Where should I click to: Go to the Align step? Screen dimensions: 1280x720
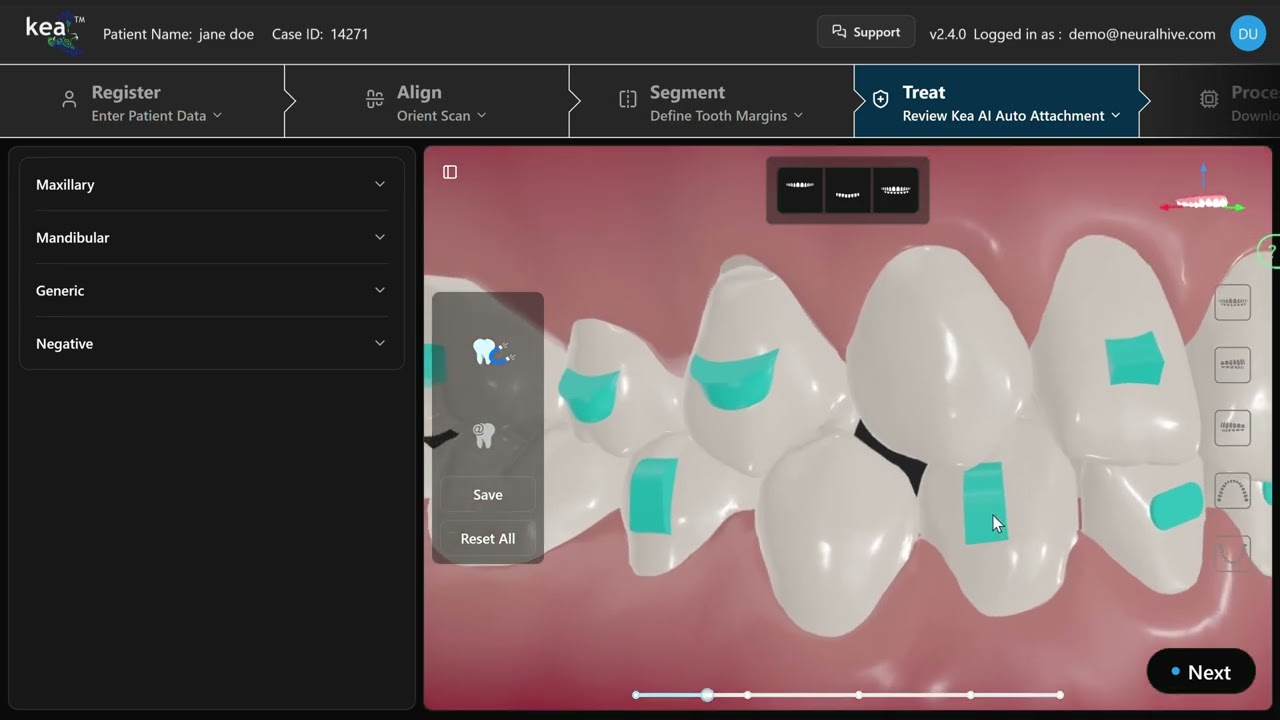coord(428,101)
